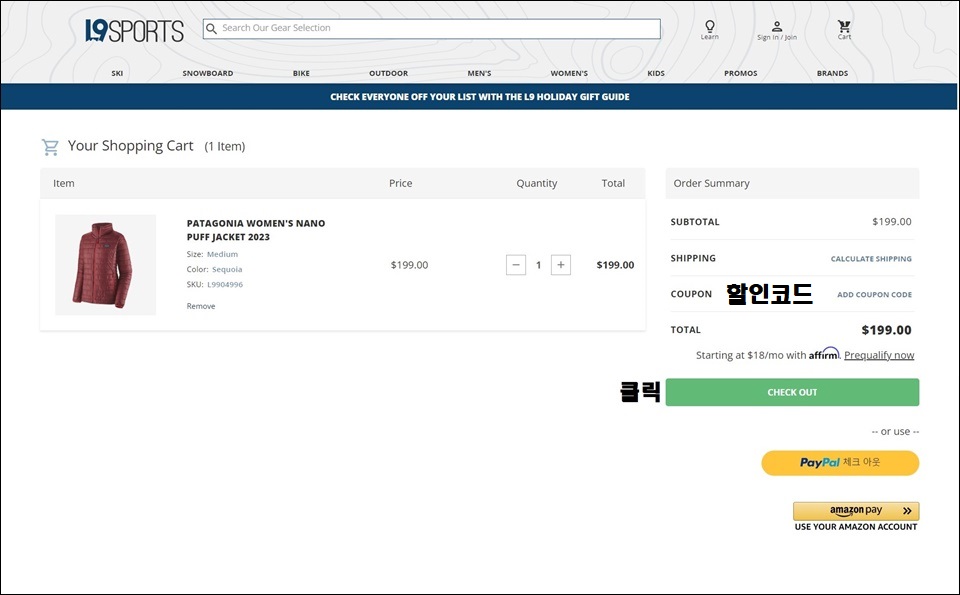Remove the jacket from the cart
The image size is (960, 595).
[201, 306]
